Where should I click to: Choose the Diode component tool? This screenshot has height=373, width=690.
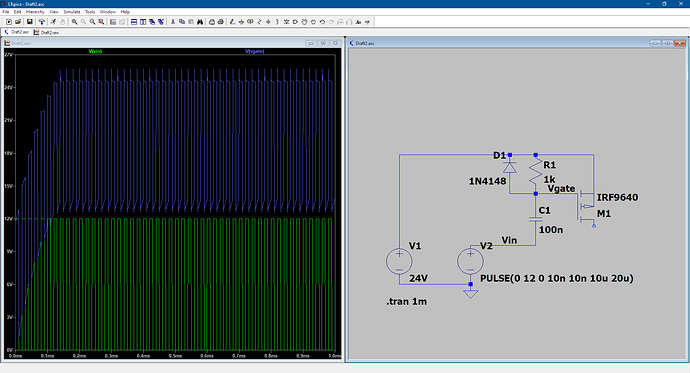286,22
